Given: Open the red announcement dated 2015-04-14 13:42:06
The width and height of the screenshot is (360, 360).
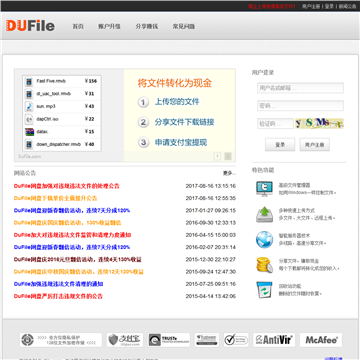Looking at the screenshot, I should (x=58, y=296).
